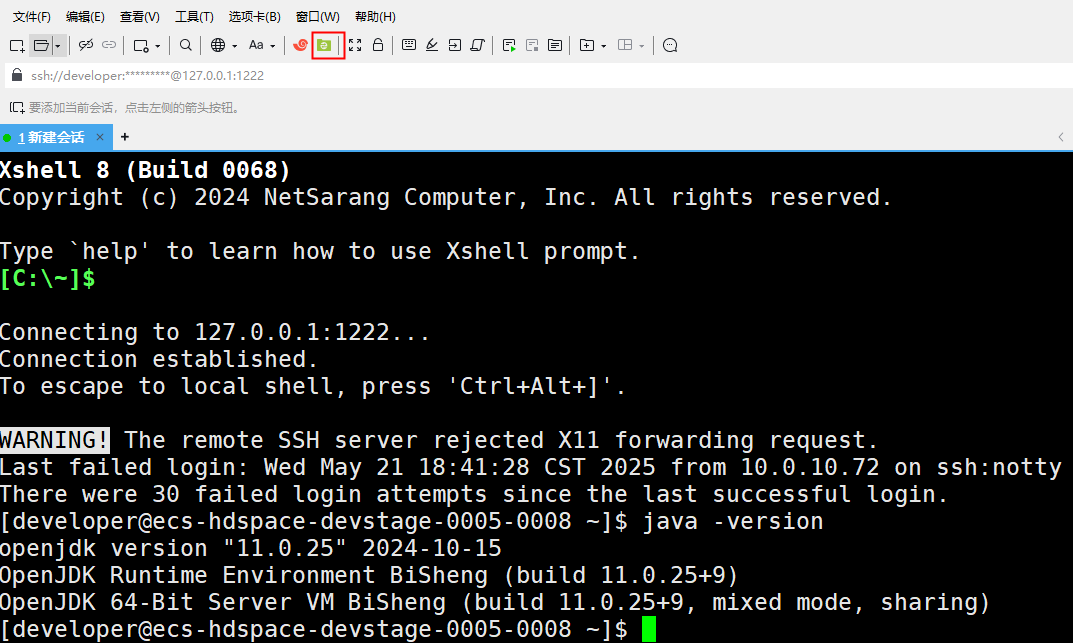1073x643 pixels.
Task: Open the 查看(V) menu
Action: pos(140,16)
